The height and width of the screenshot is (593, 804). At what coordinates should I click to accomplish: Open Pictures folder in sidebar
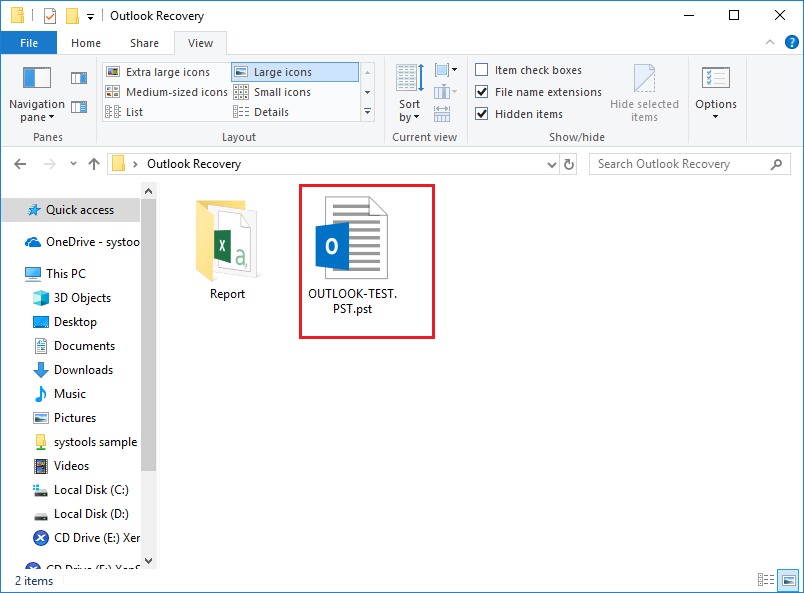coord(65,418)
